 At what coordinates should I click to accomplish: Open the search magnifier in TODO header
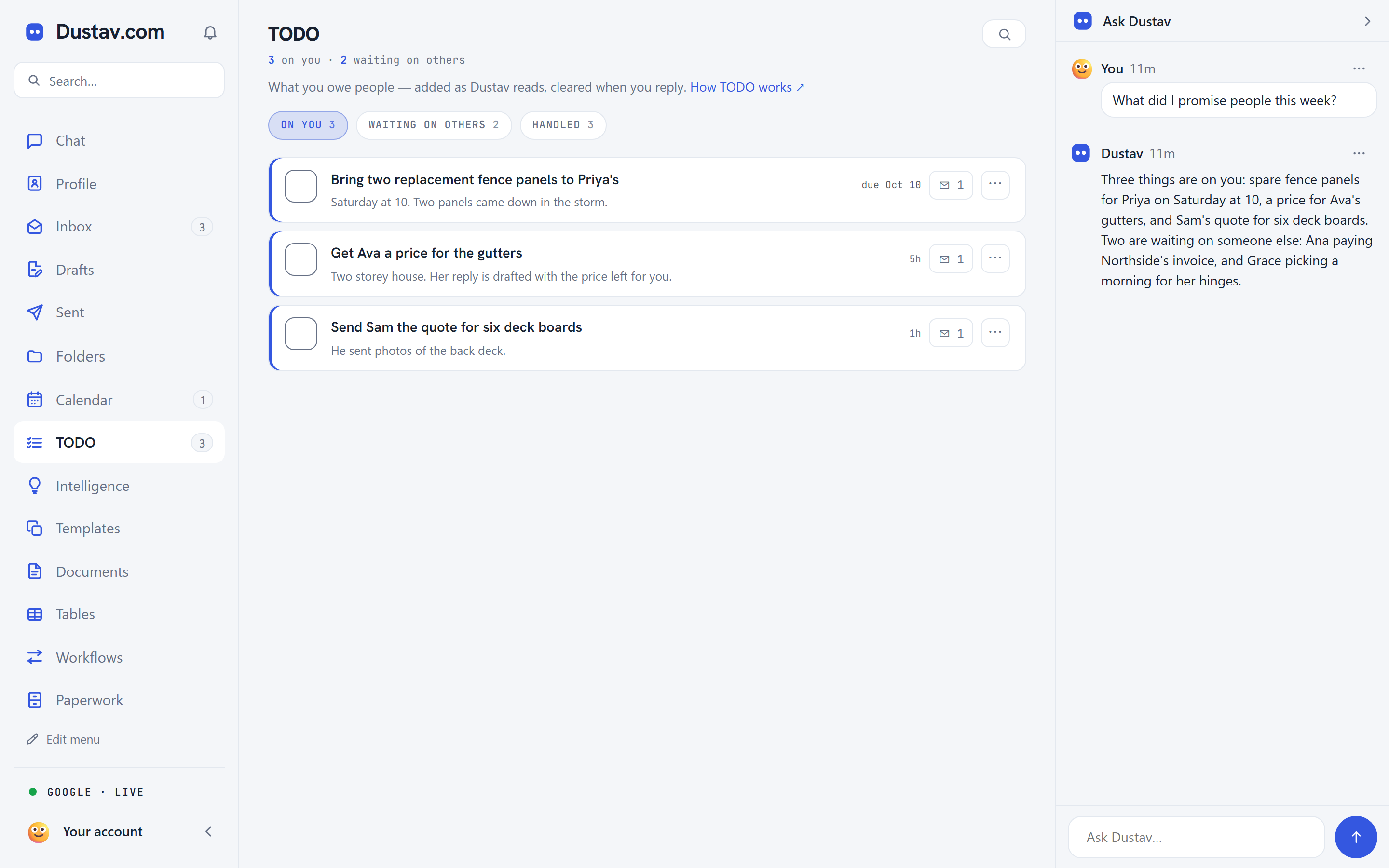[1004, 34]
